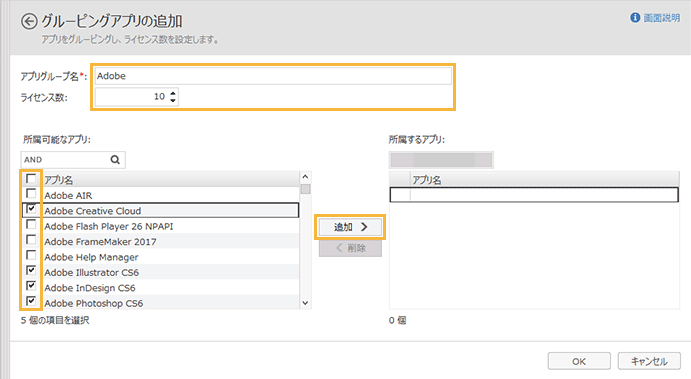Confirm with the OK button
The height and width of the screenshot is (379, 691).
579,361
